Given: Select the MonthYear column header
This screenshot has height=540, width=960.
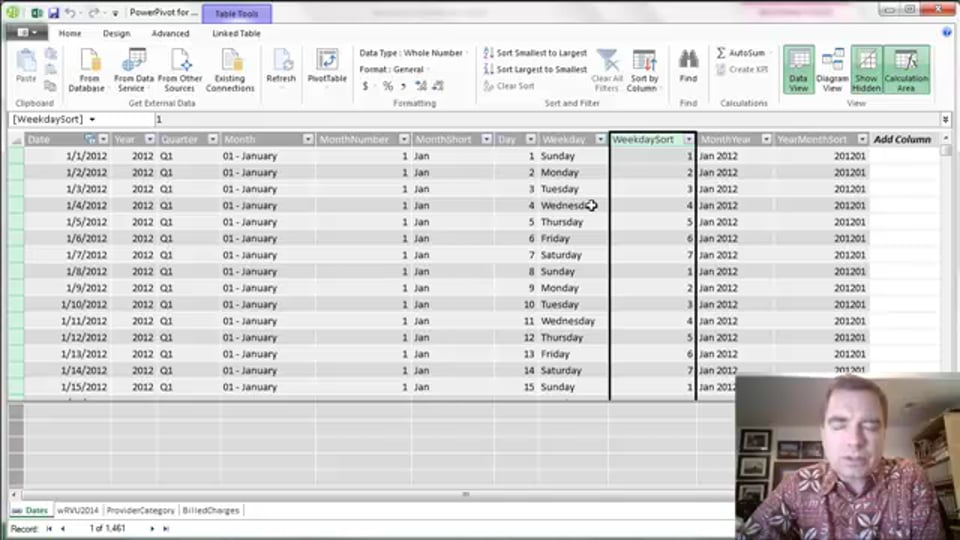Looking at the screenshot, I should 726,140.
